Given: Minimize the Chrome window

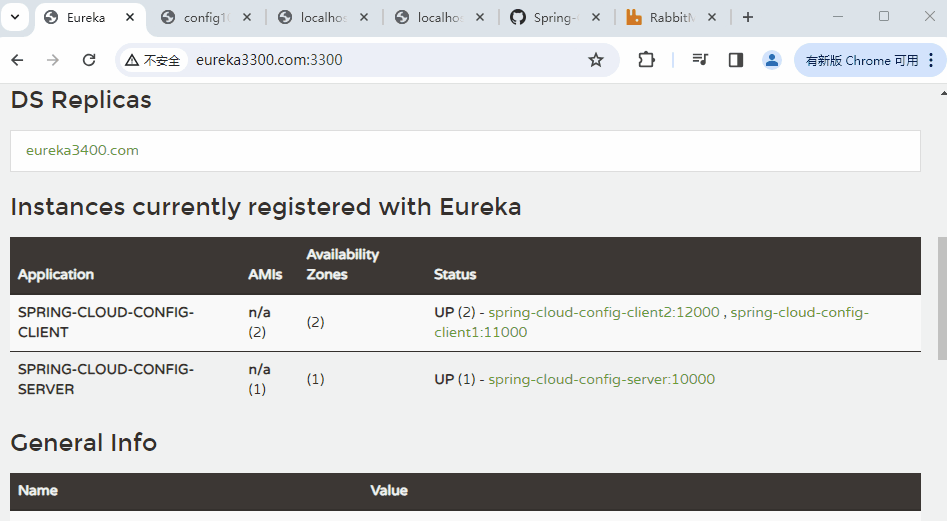Looking at the screenshot, I should tap(838, 17).
